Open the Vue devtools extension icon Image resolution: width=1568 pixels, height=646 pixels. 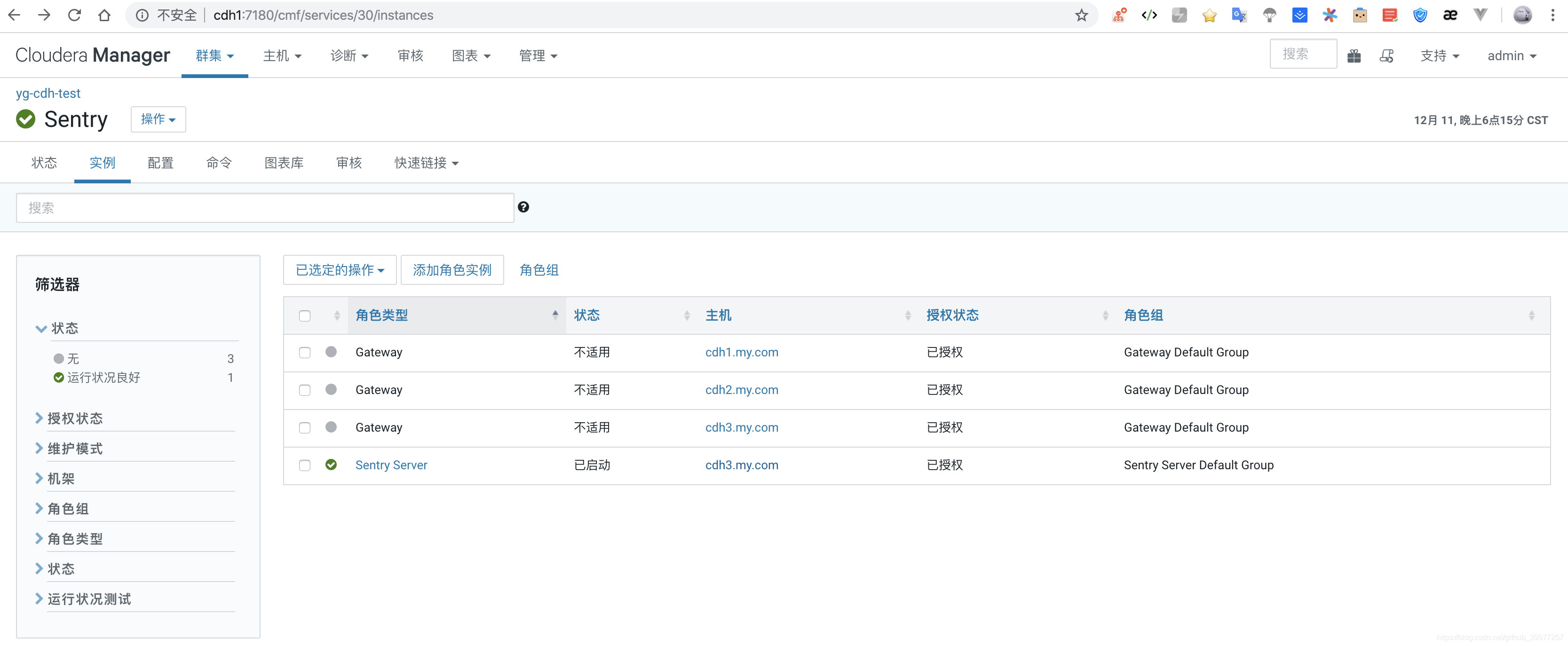[x=1481, y=15]
